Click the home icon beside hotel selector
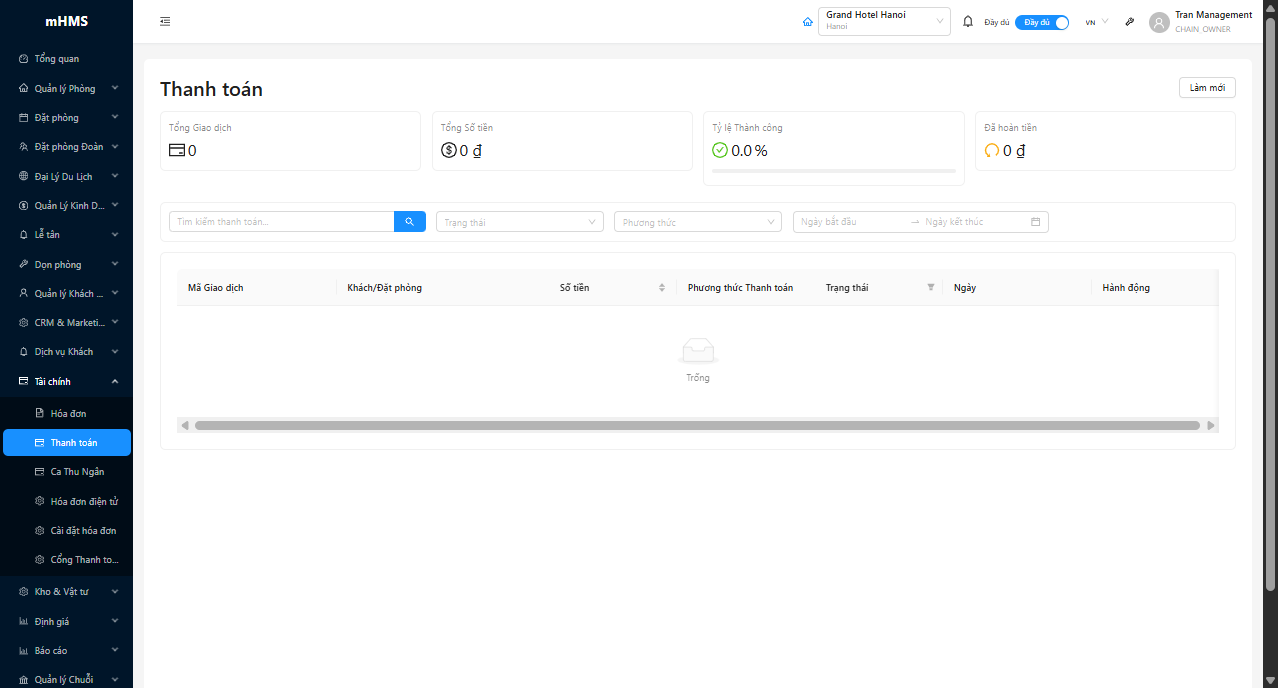Screen dimensions: 1278x688 tap(807, 22)
